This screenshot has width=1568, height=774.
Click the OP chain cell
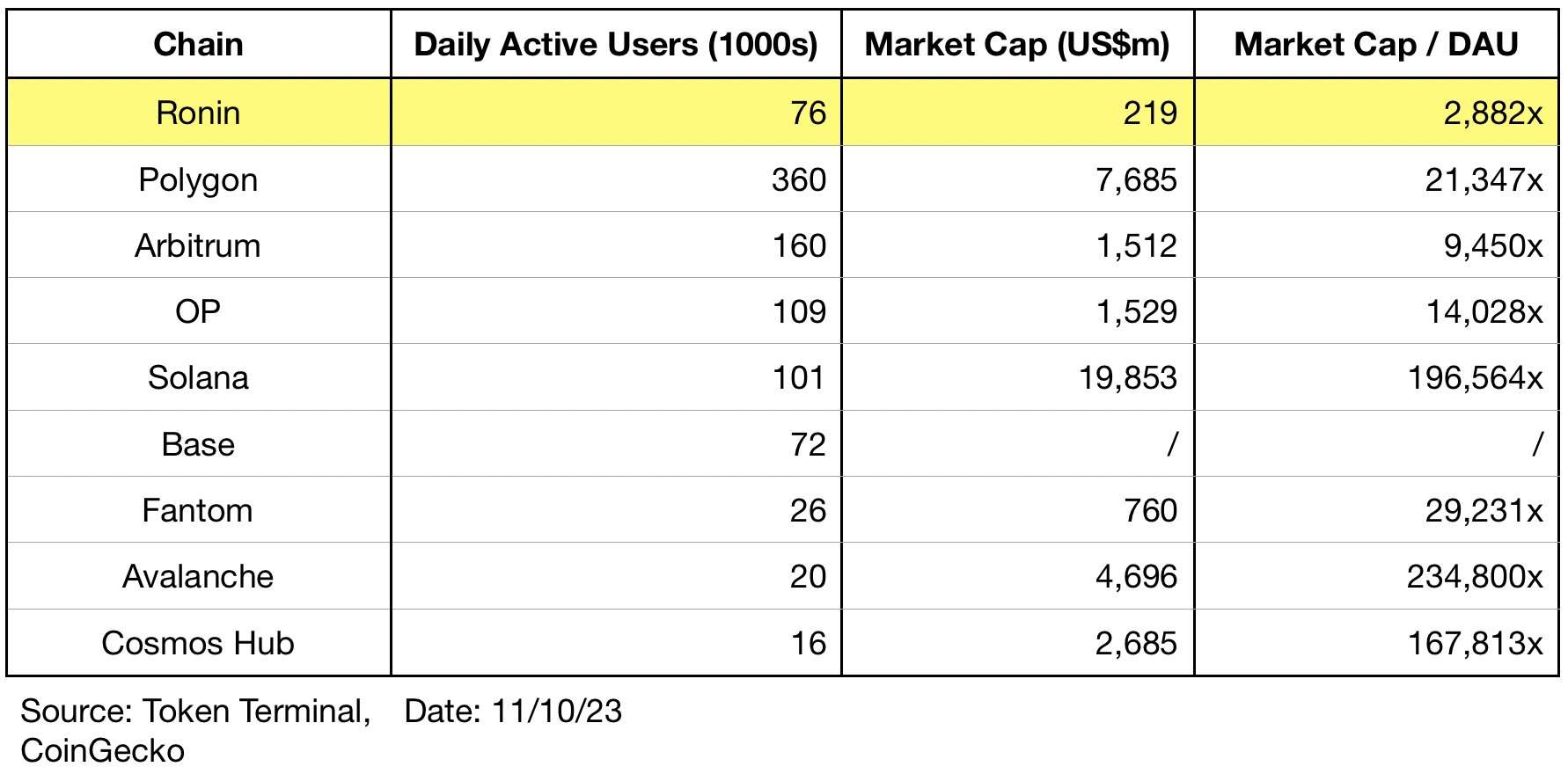click(x=198, y=311)
